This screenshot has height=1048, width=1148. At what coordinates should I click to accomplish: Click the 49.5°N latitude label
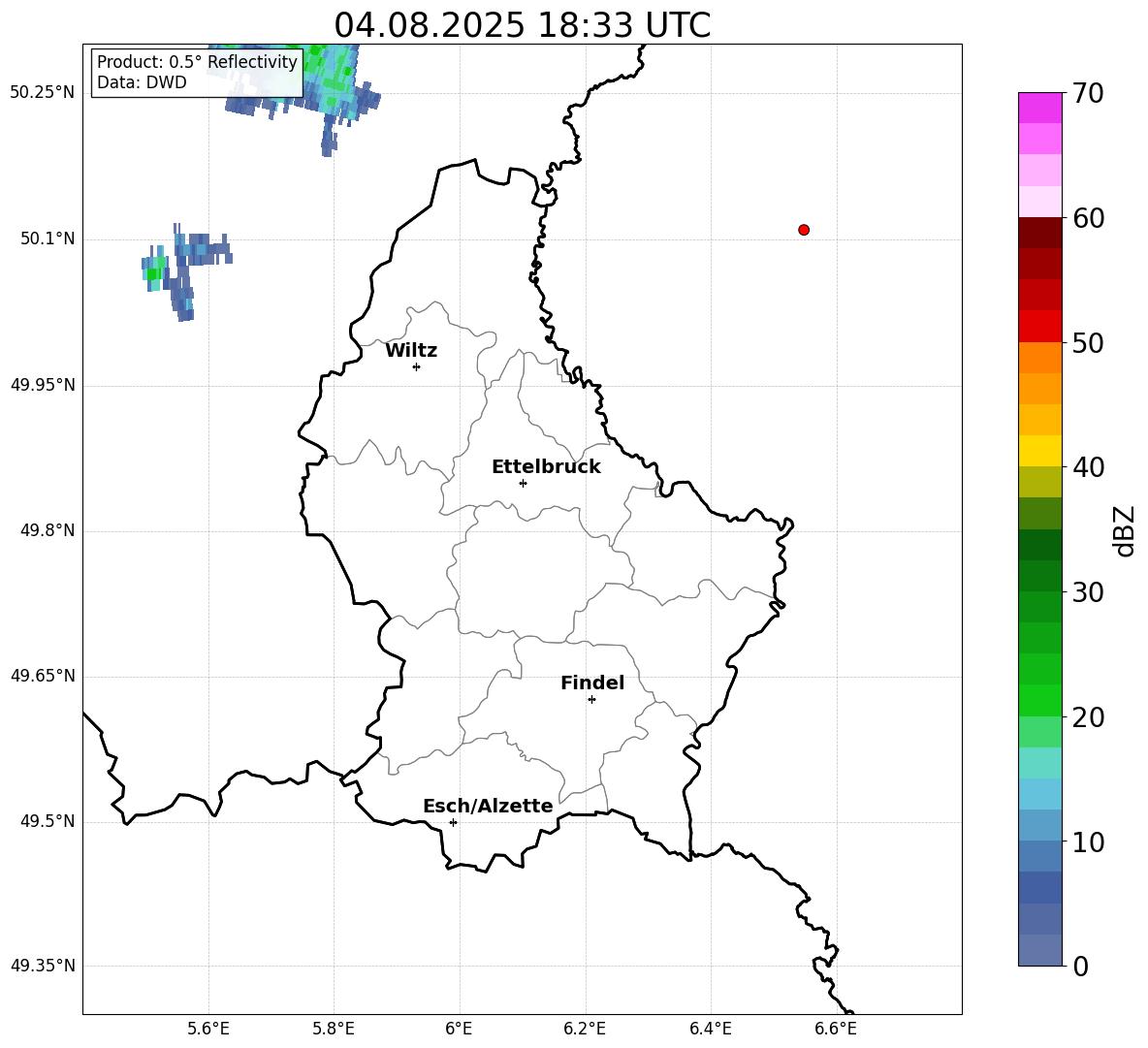pyautogui.click(x=48, y=821)
